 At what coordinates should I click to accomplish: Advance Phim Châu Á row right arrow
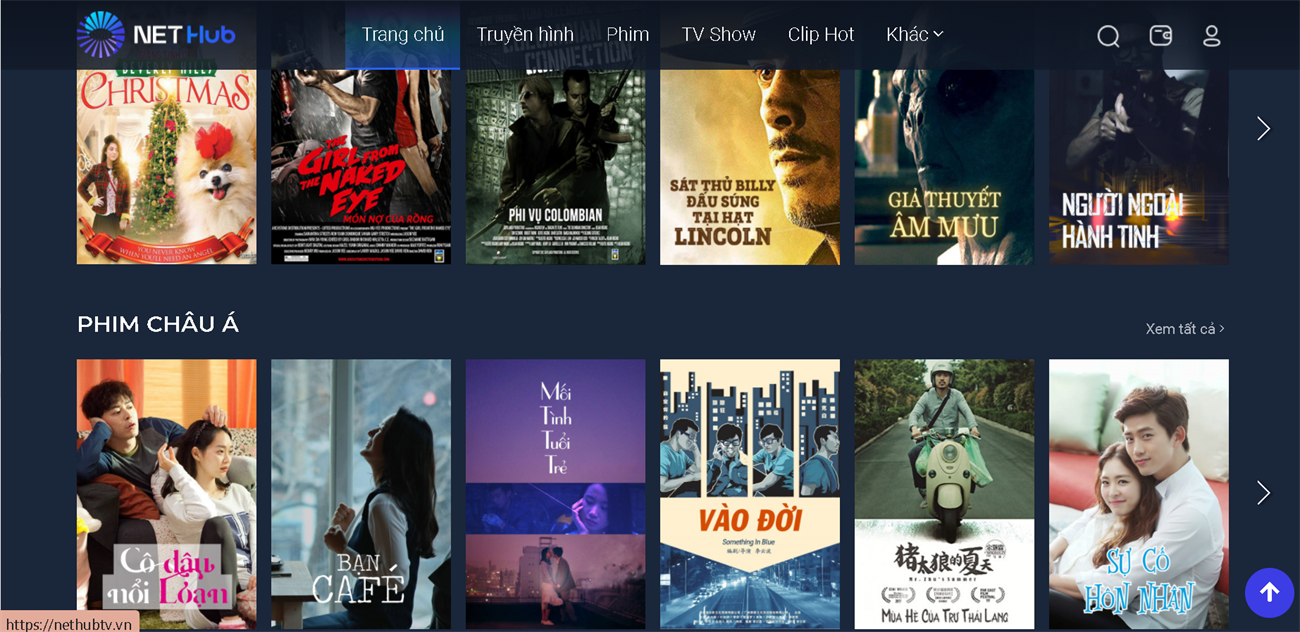(x=1263, y=493)
